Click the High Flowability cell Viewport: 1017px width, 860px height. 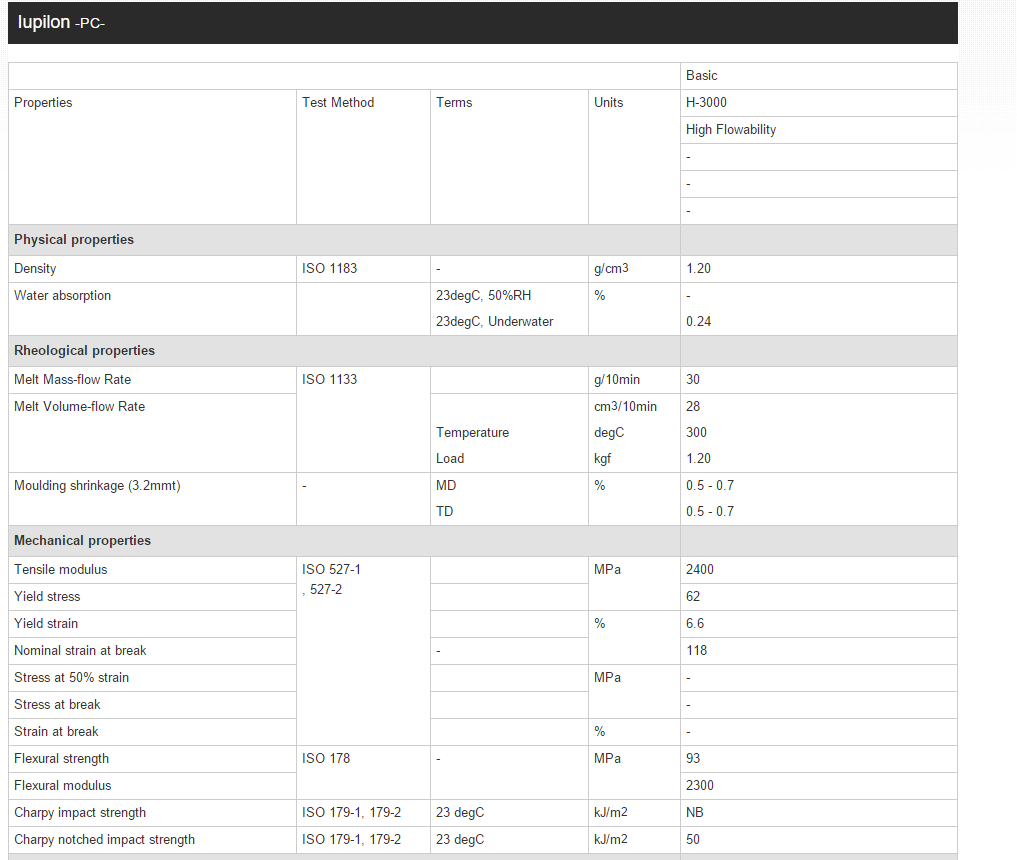[x=731, y=130]
